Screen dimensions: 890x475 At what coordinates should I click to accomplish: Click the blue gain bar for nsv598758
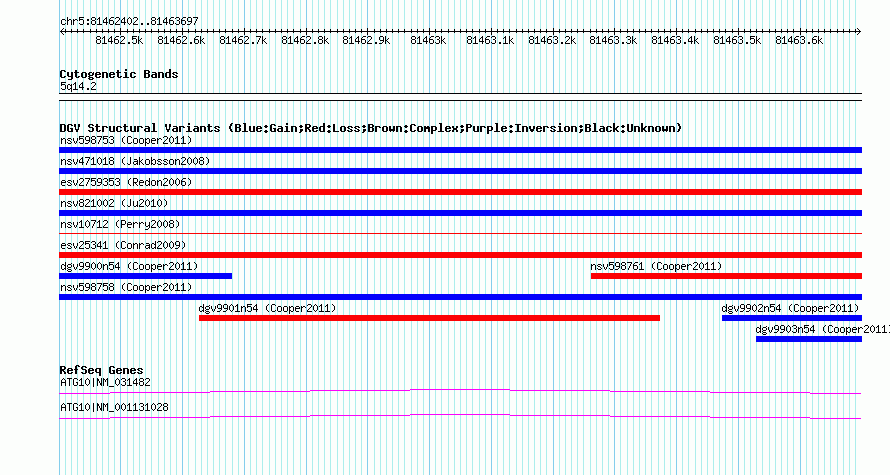(460, 297)
